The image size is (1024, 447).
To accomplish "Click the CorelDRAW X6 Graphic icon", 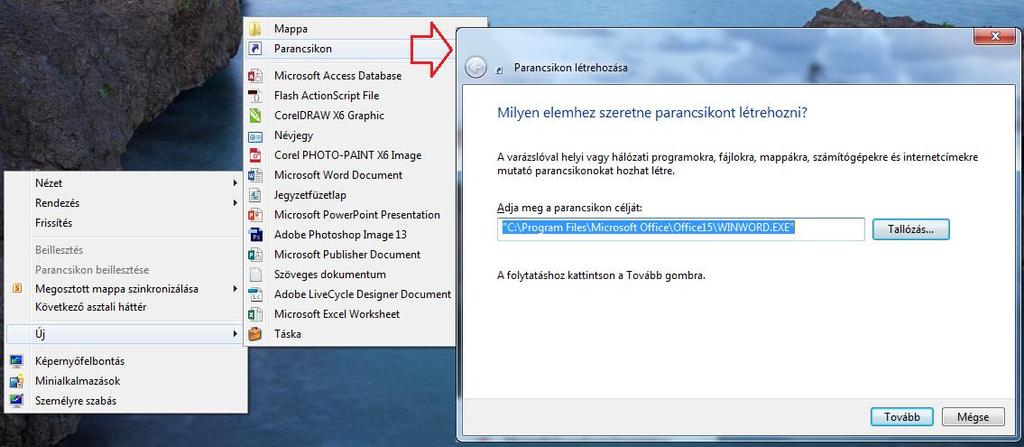I will (x=255, y=116).
